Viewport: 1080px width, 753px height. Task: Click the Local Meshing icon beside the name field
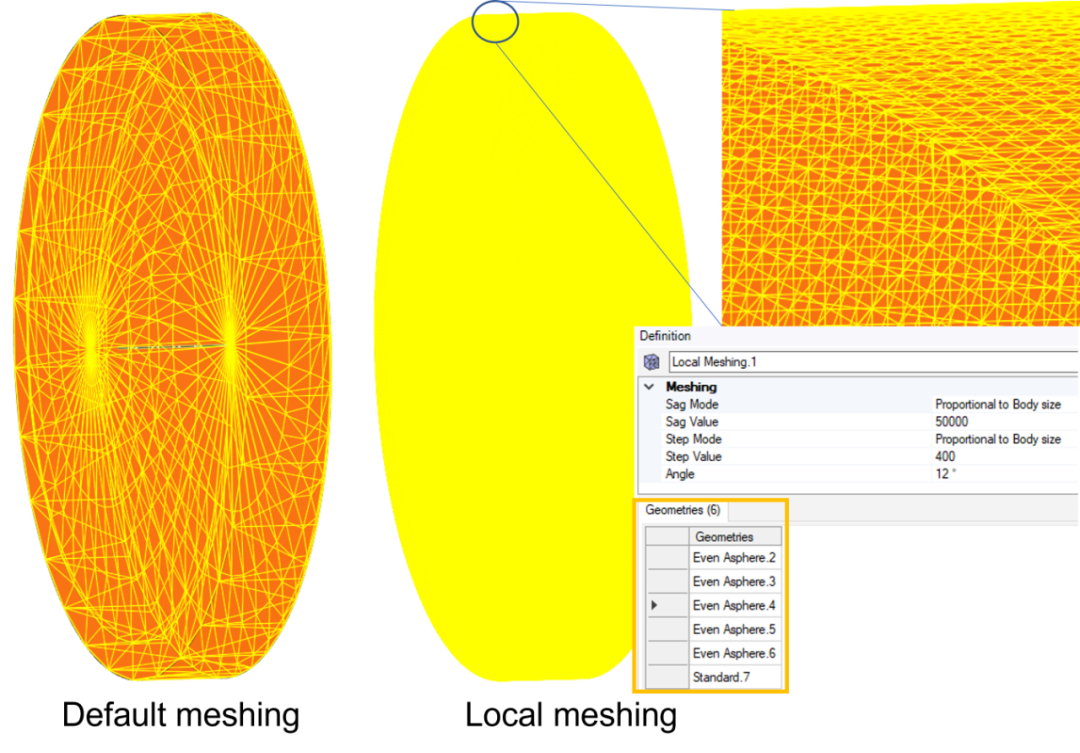[x=652, y=362]
